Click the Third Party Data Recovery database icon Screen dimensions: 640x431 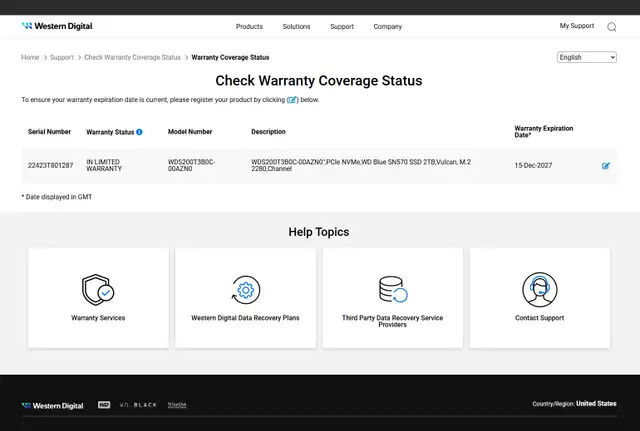(x=393, y=289)
